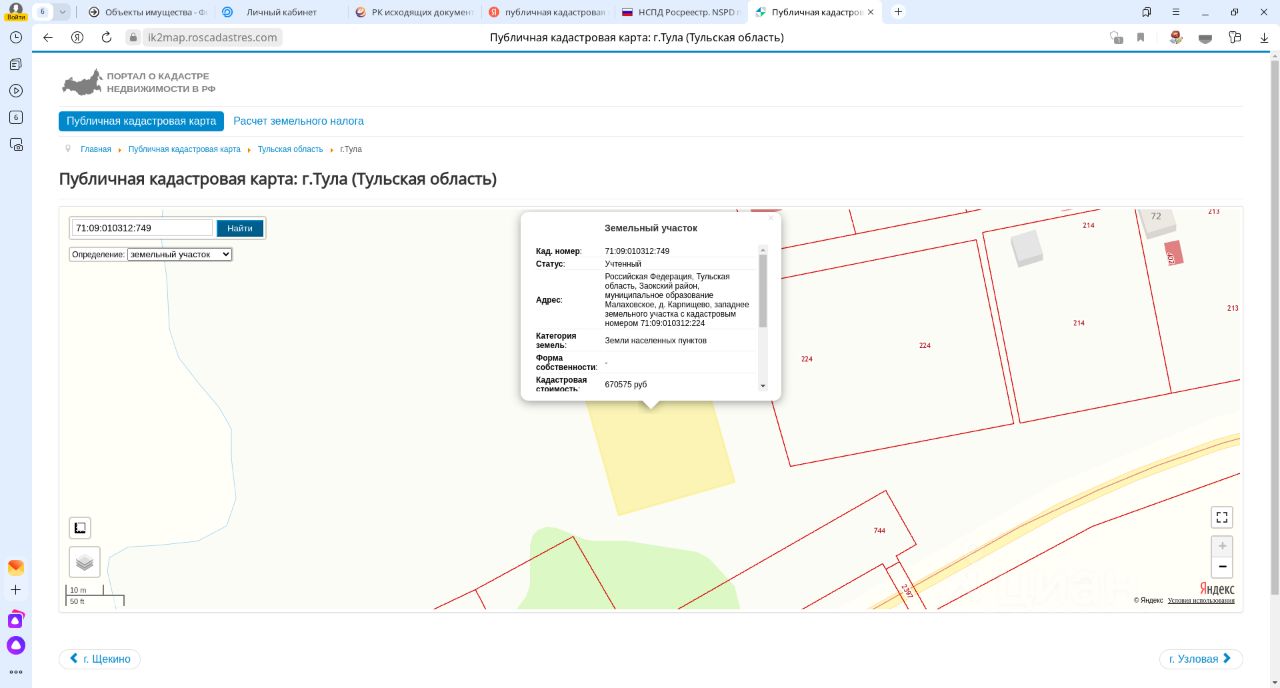
Task: Bookmark this page in the address bar
Action: pos(1140,37)
